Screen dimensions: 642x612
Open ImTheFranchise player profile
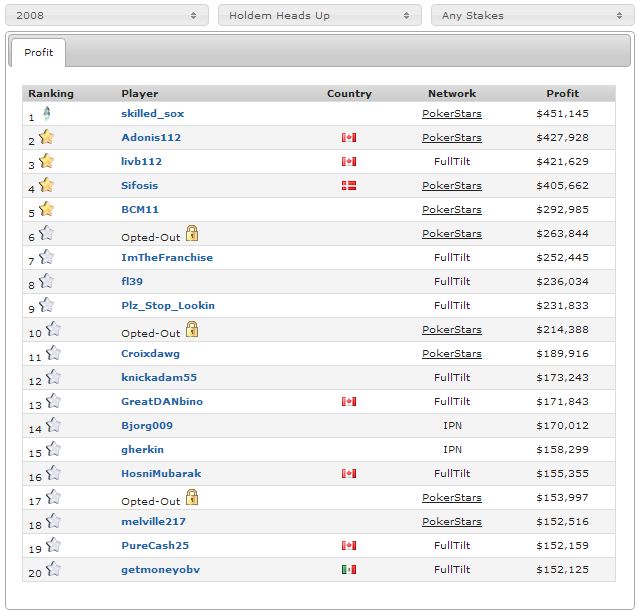click(x=167, y=257)
